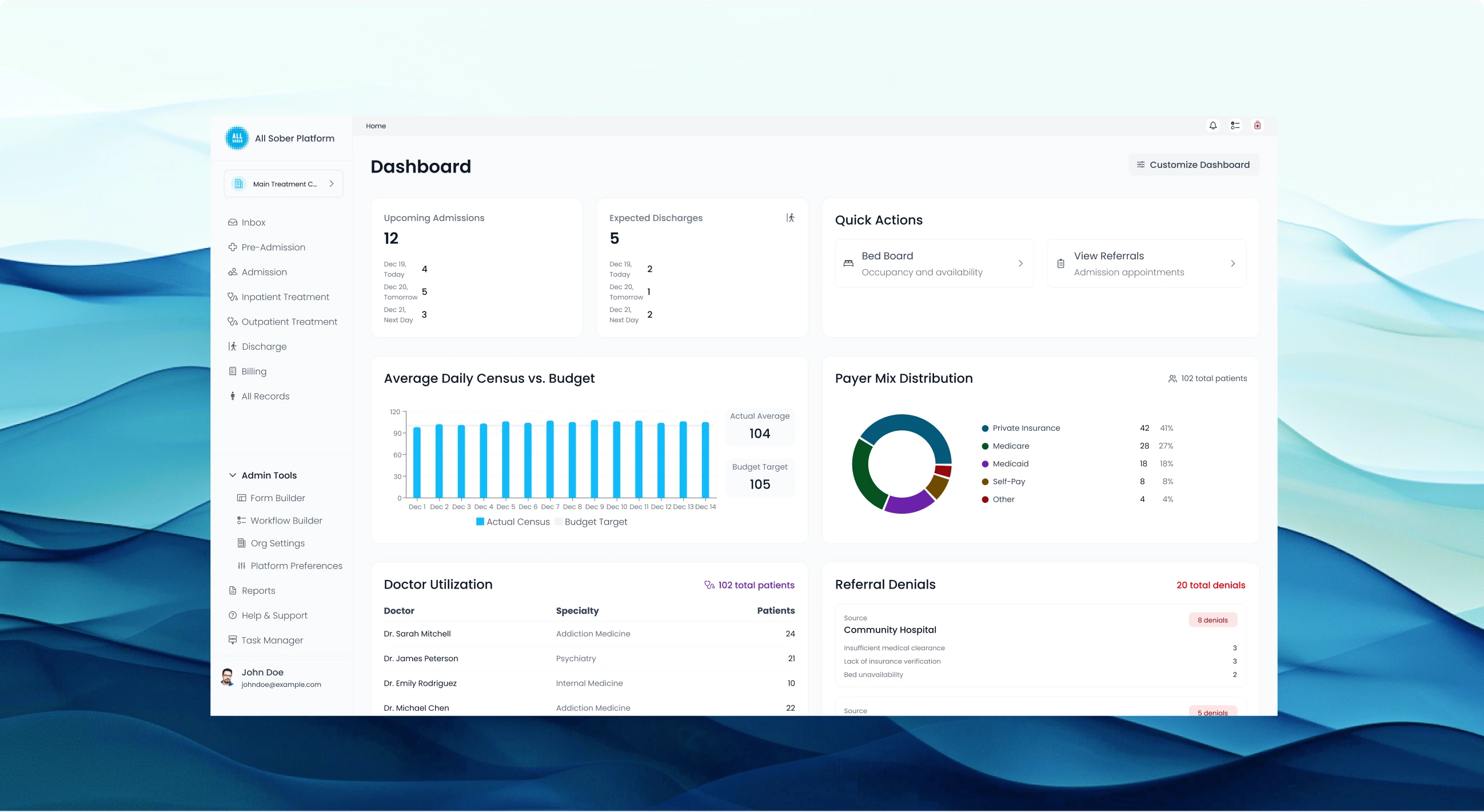Click the Customize Dashboard button
1484x812 pixels.
1194,165
